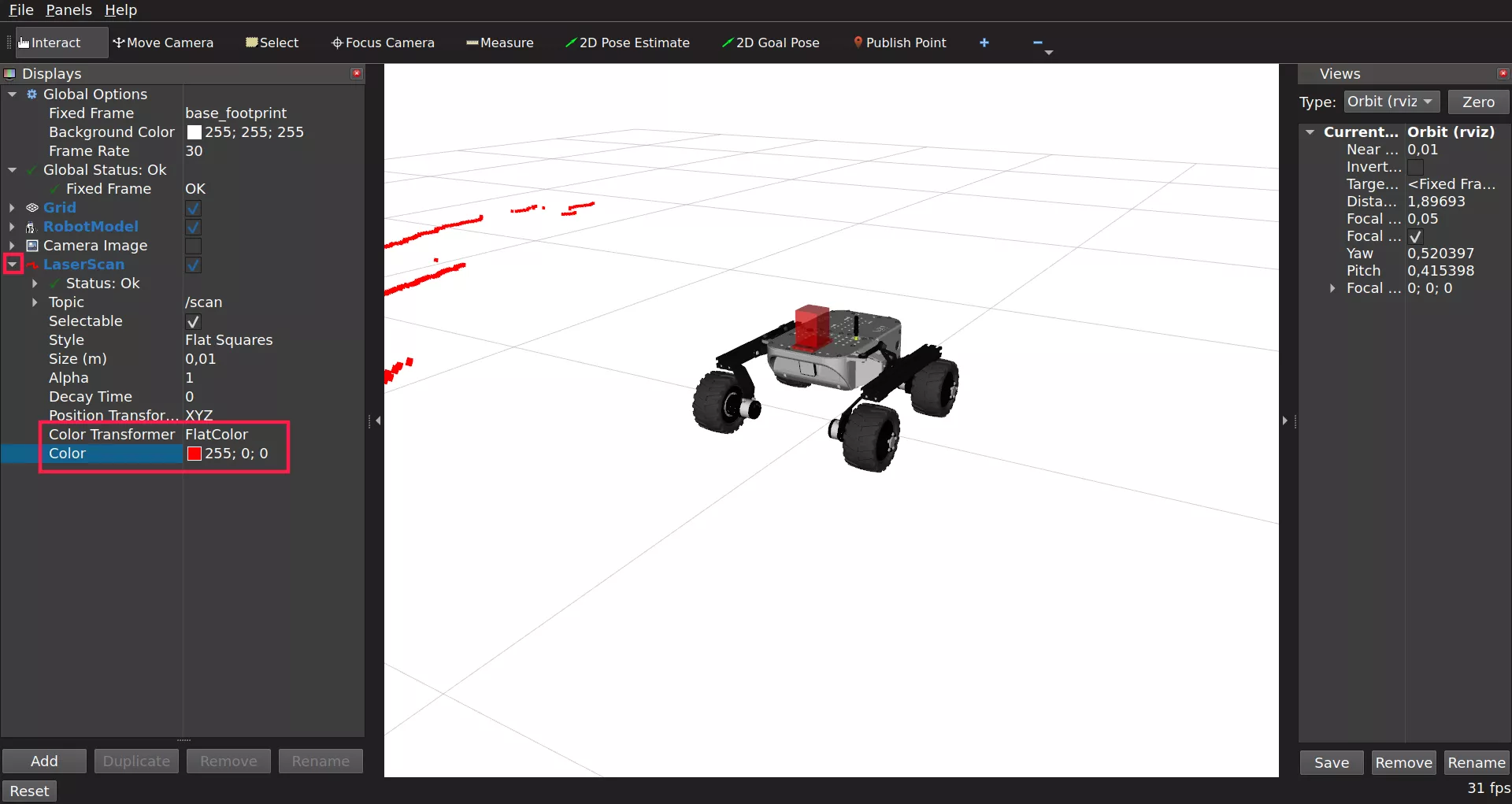Uncheck the RobotModel display checkbox
Viewport: 1512px width, 804px height.
pos(193,227)
